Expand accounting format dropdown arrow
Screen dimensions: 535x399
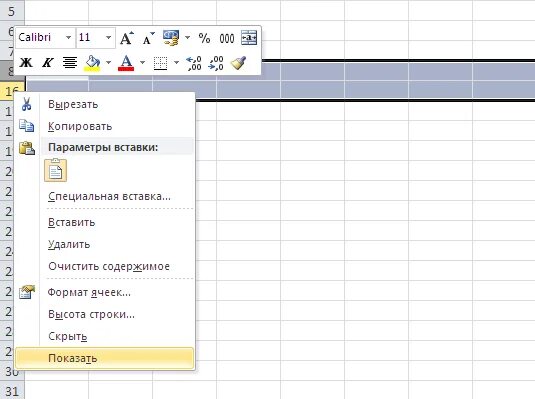(x=187, y=37)
